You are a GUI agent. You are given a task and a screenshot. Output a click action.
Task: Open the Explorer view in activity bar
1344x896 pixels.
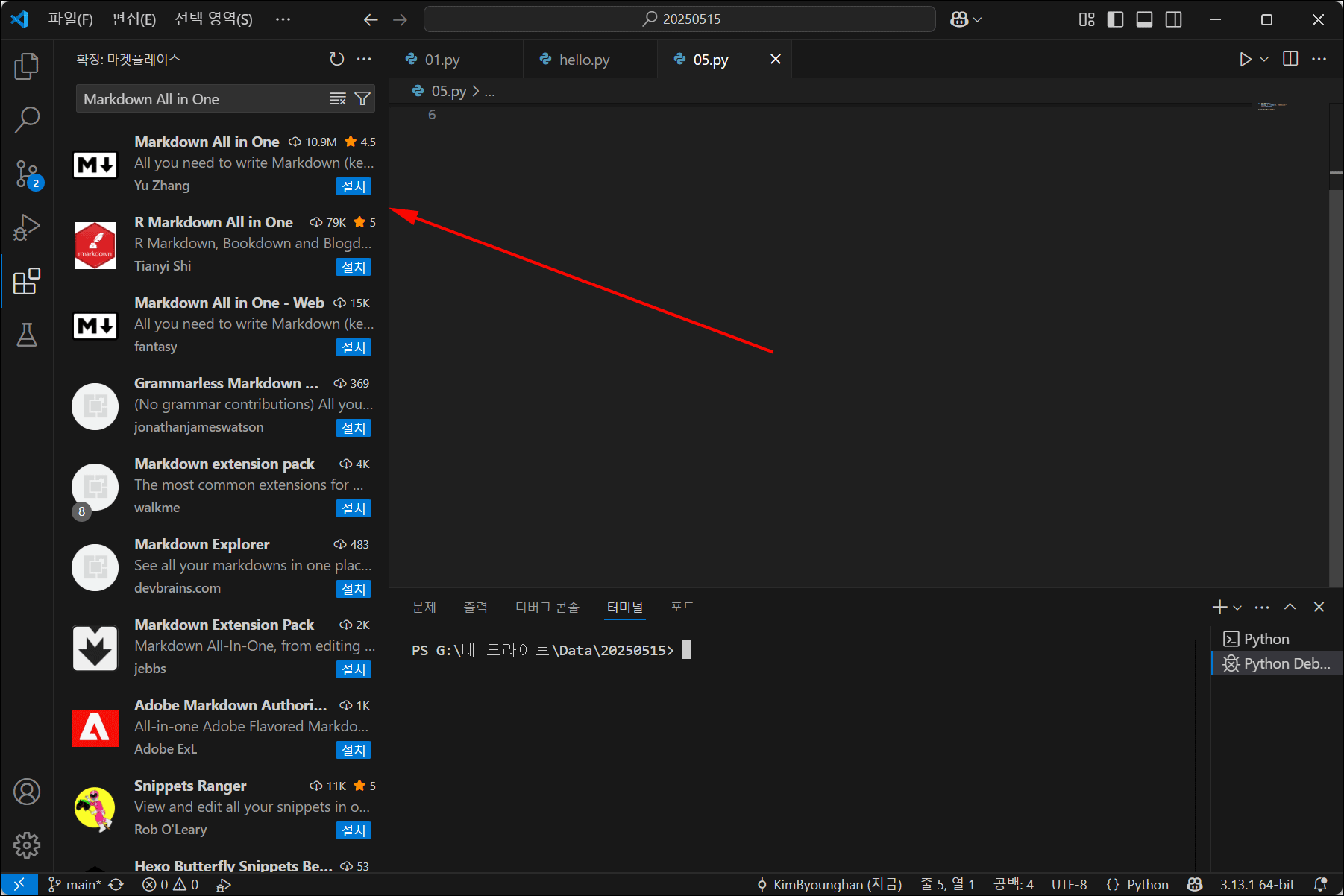[x=27, y=66]
